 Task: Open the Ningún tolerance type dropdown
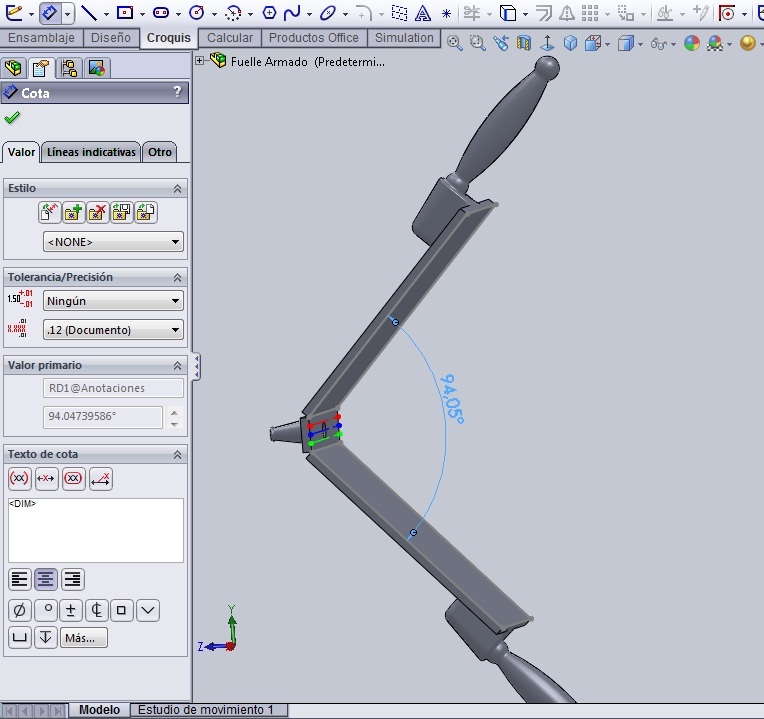coord(113,301)
